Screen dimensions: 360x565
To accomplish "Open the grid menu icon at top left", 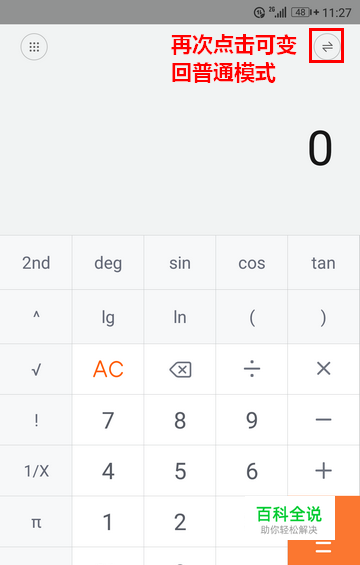I will (x=34, y=47).
